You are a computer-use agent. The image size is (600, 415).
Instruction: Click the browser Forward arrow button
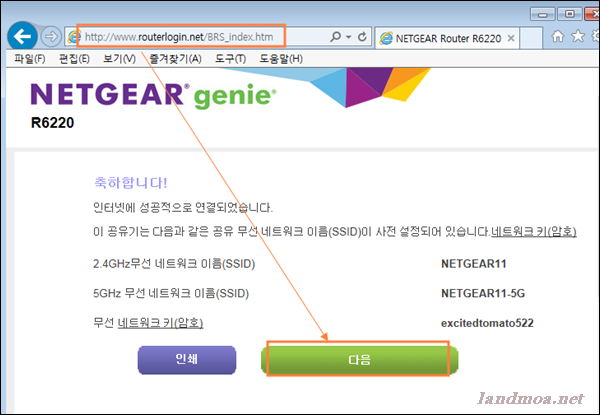51,37
